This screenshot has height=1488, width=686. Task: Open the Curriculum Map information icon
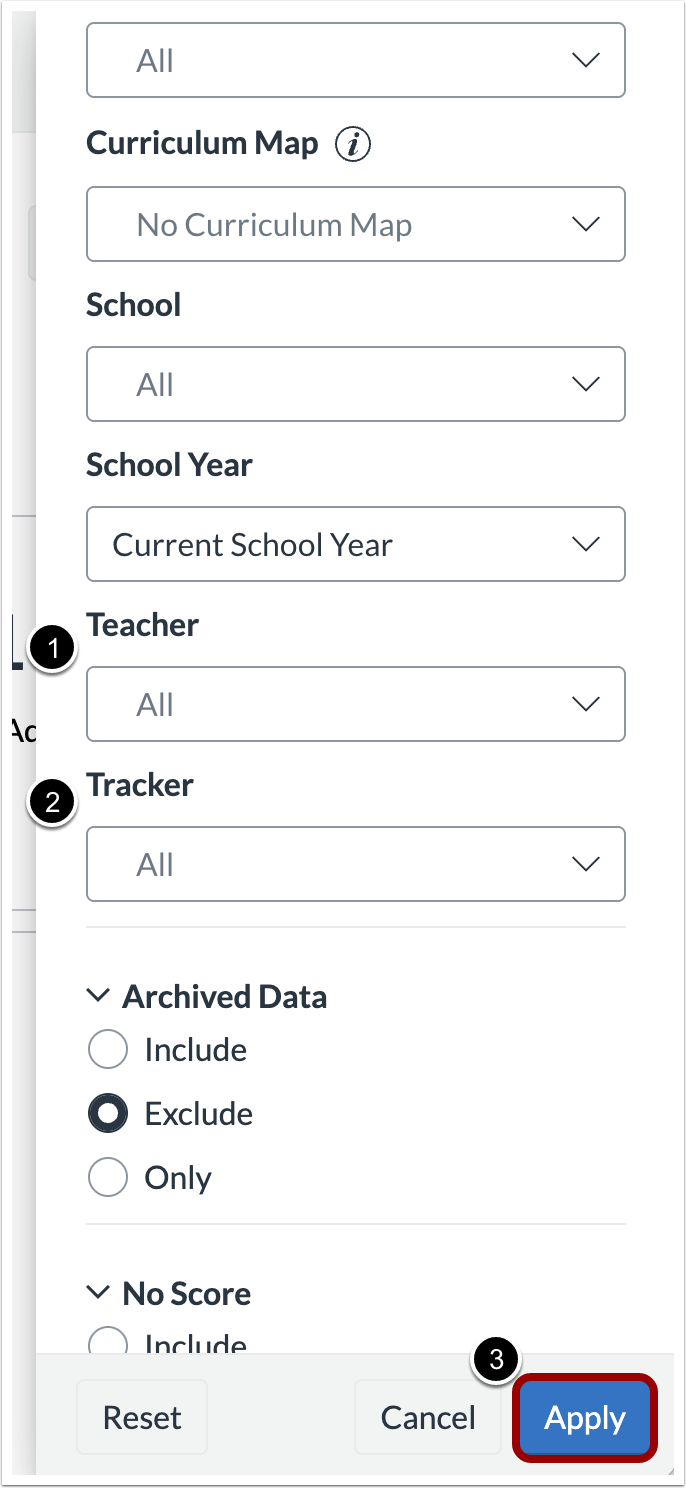point(352,144)
